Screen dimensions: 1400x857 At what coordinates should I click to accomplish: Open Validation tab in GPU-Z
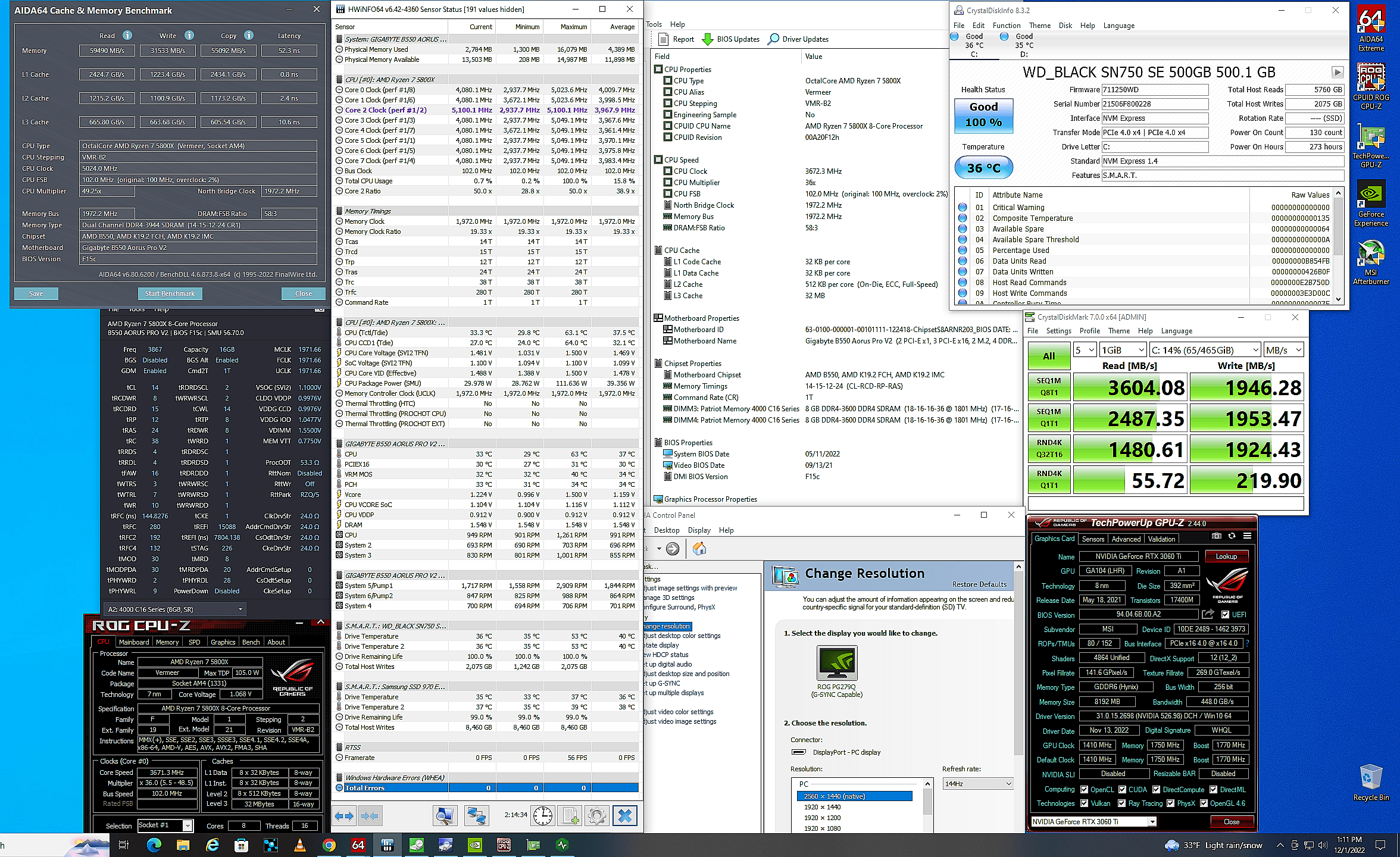click(x=1161, y=539)
